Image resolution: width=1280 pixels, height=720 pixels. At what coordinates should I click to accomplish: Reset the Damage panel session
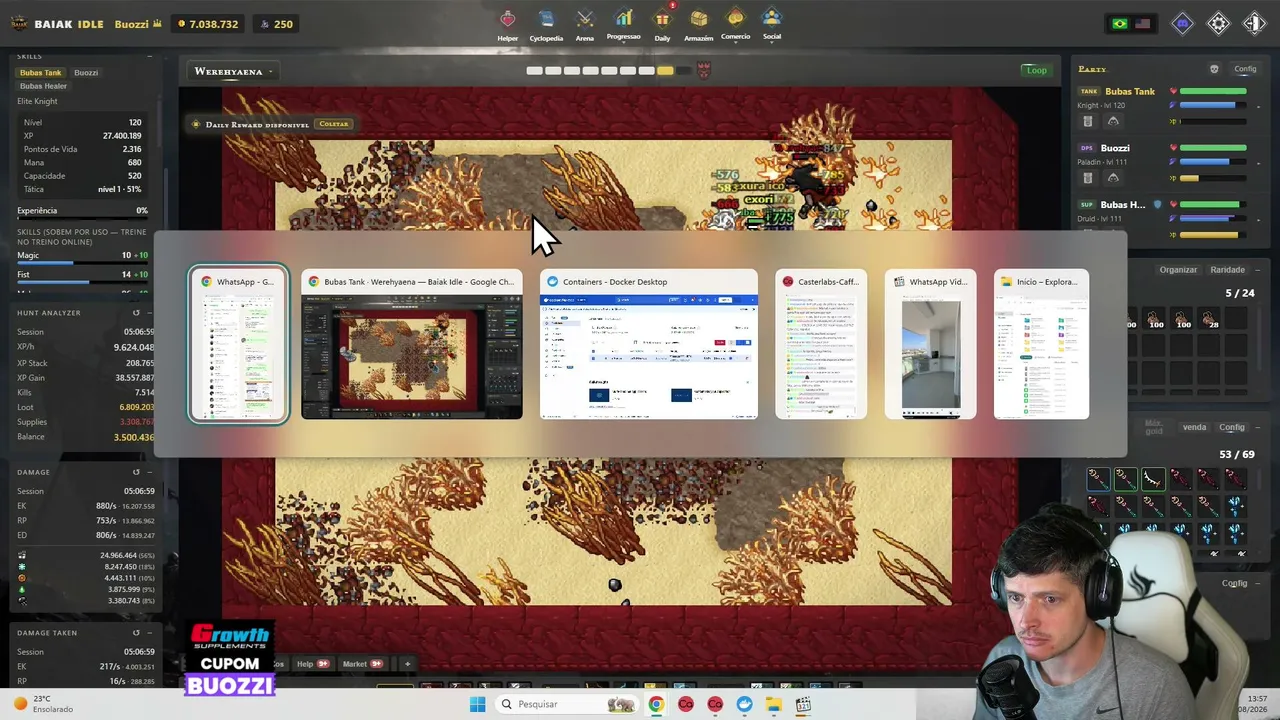136,472
